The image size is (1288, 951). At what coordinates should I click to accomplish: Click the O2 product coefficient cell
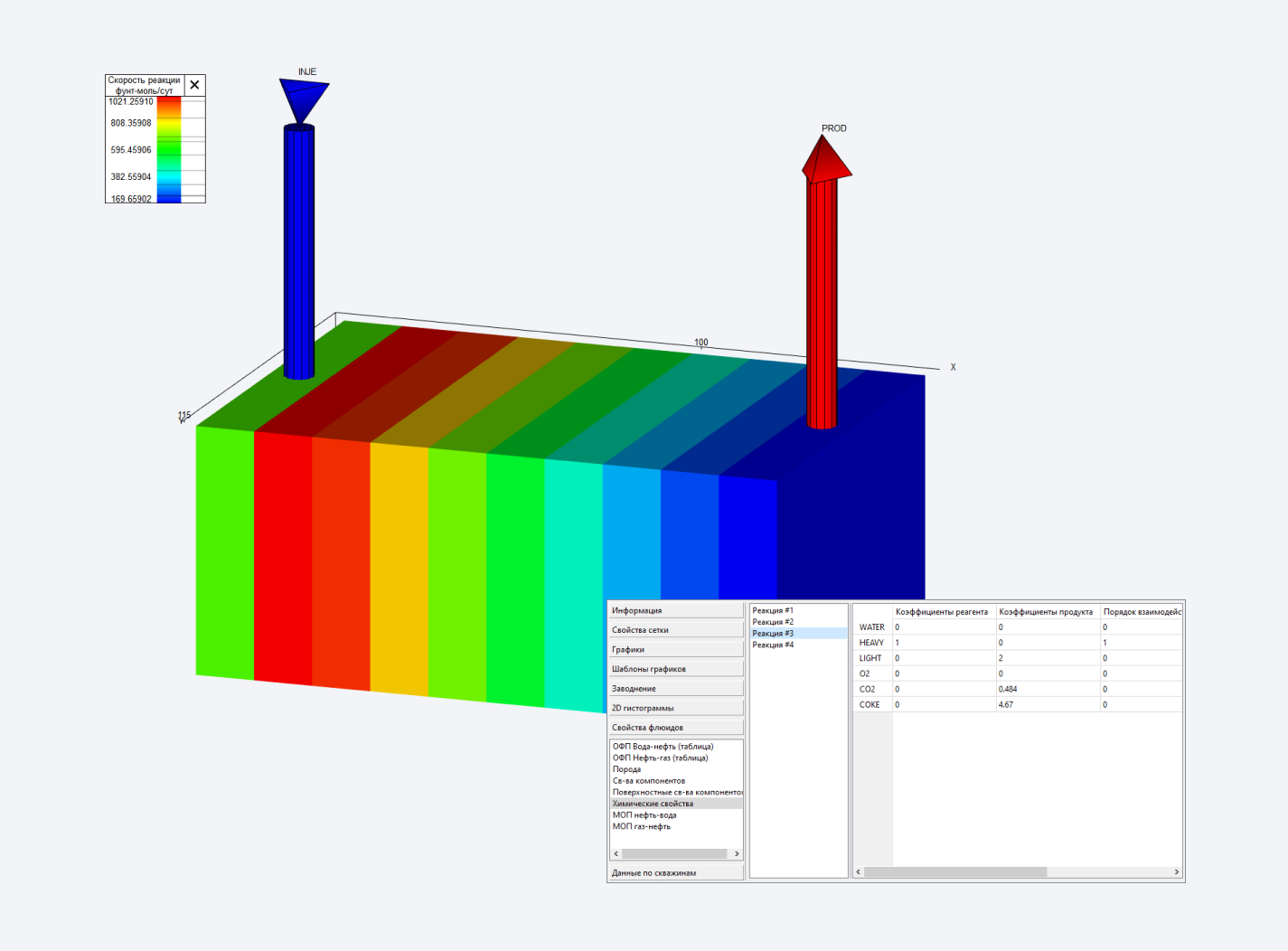[x=1048, y=673]
